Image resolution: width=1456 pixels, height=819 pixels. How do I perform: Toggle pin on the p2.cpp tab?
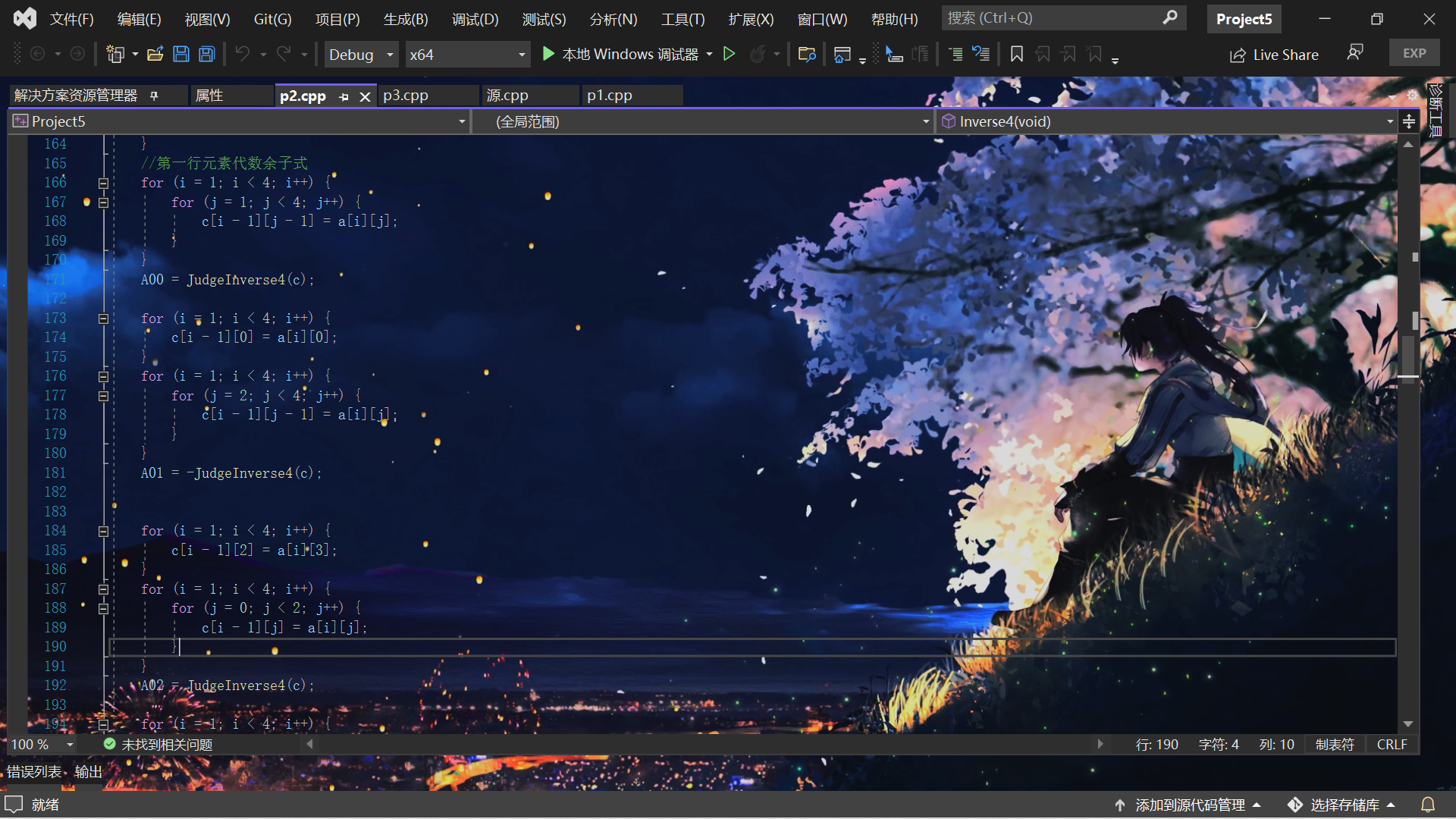point(344,96)
